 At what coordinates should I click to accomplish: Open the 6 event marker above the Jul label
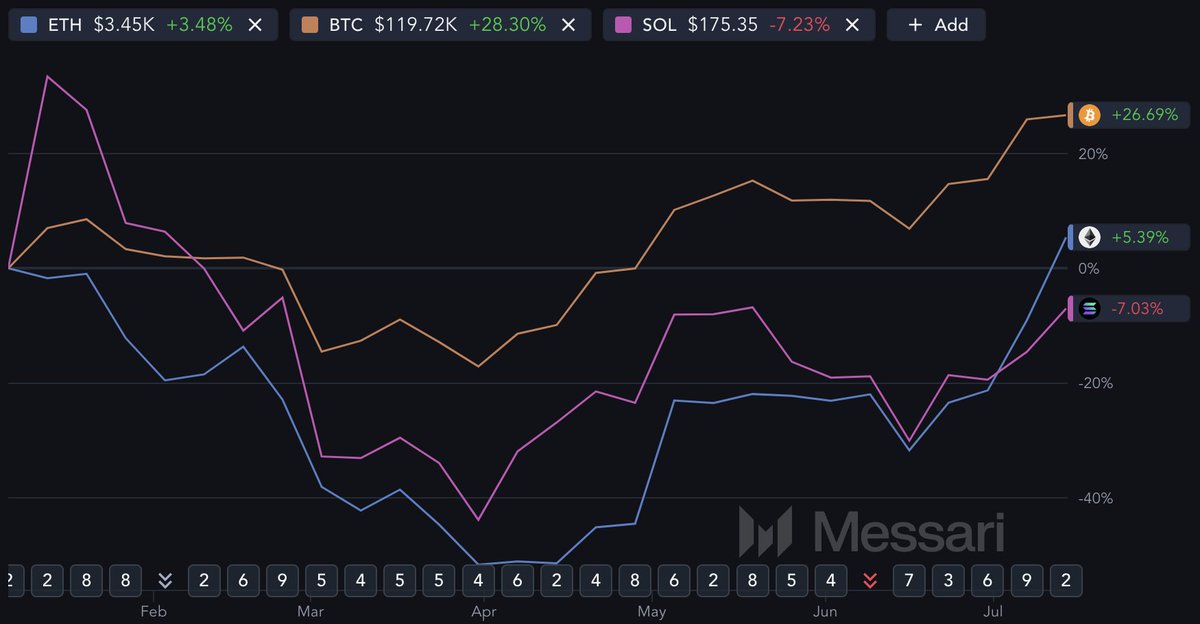click(x=987, y=580)
